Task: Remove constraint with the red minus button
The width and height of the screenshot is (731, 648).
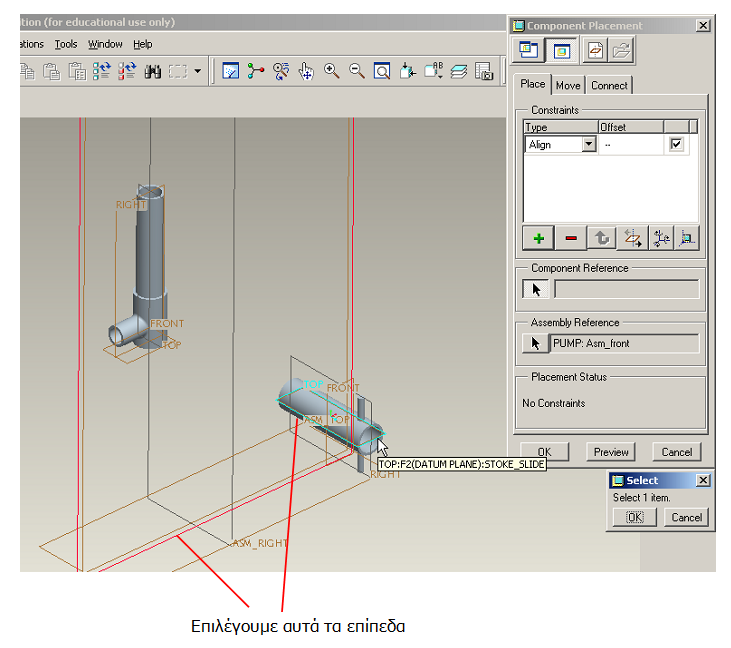Action: click(571, 238)
